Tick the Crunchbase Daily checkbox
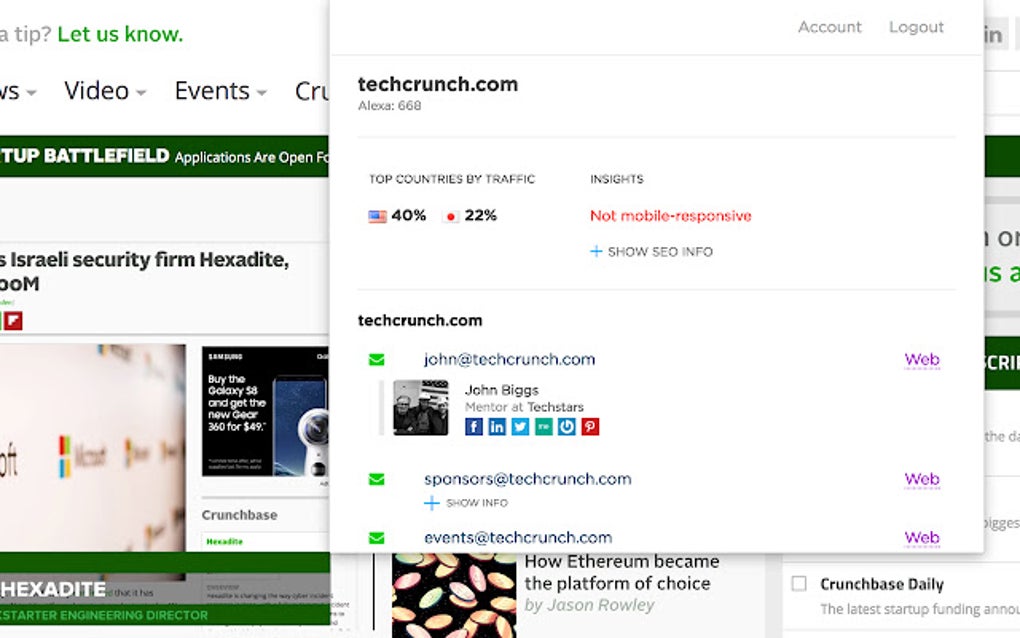1020x638 pixels. point(799,583)
